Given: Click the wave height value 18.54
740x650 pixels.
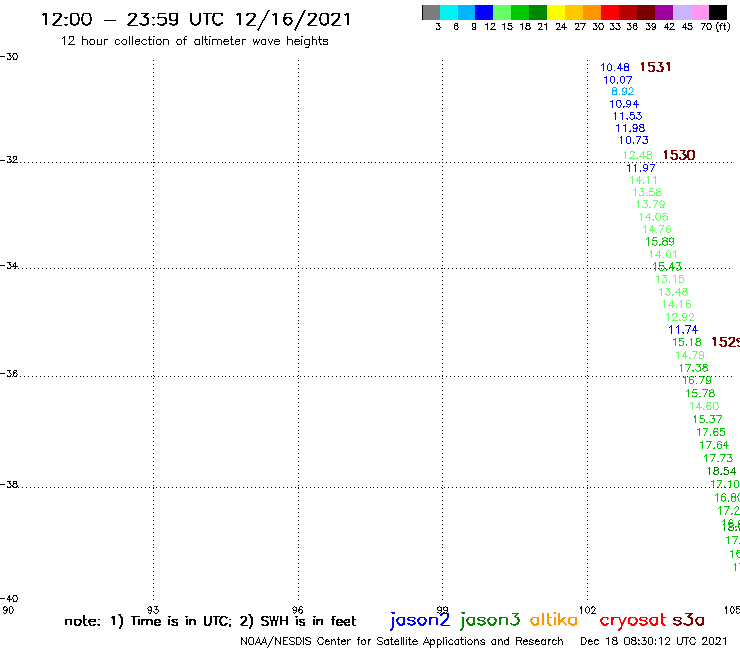Looking at the screenshot, I should [721, 471].
